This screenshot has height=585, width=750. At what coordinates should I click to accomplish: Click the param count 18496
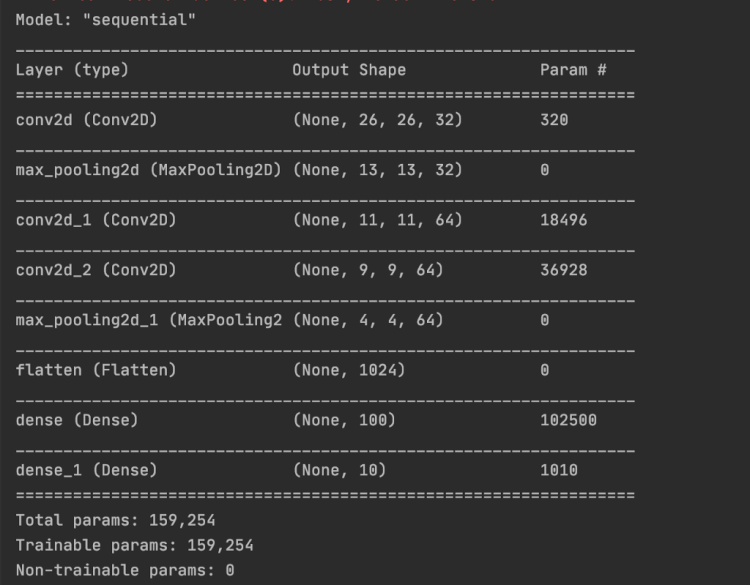click(x=564, y=220)
